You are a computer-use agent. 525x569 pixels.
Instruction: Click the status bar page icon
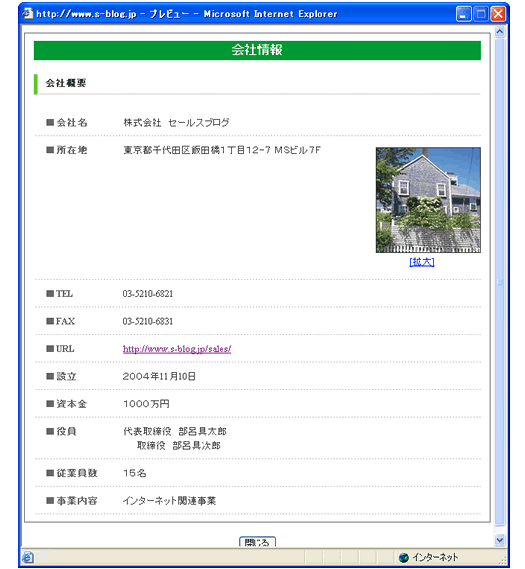[28, 557]
